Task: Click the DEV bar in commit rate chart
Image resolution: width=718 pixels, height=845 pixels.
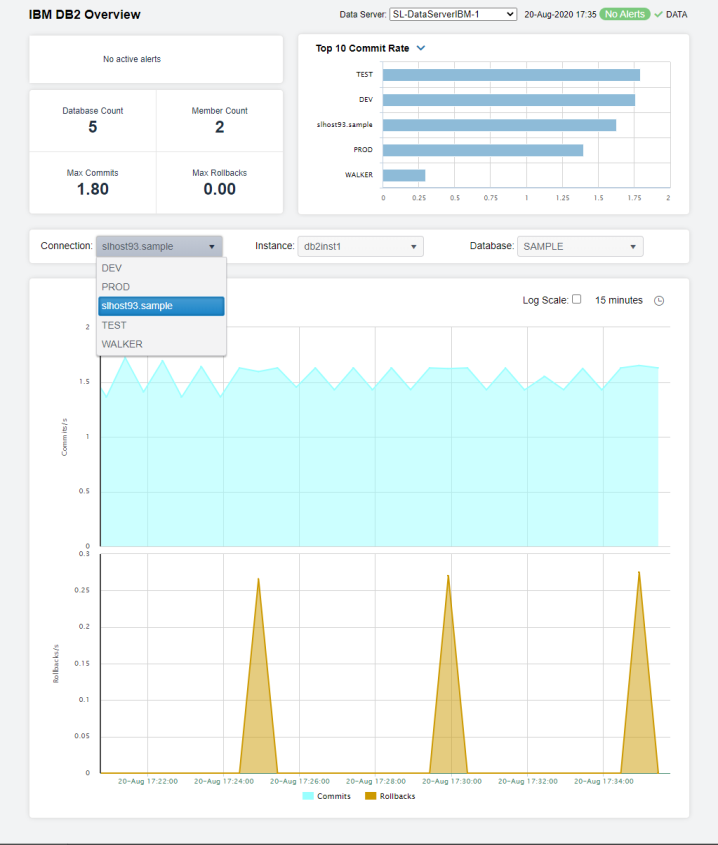Action: coord(509,100)
